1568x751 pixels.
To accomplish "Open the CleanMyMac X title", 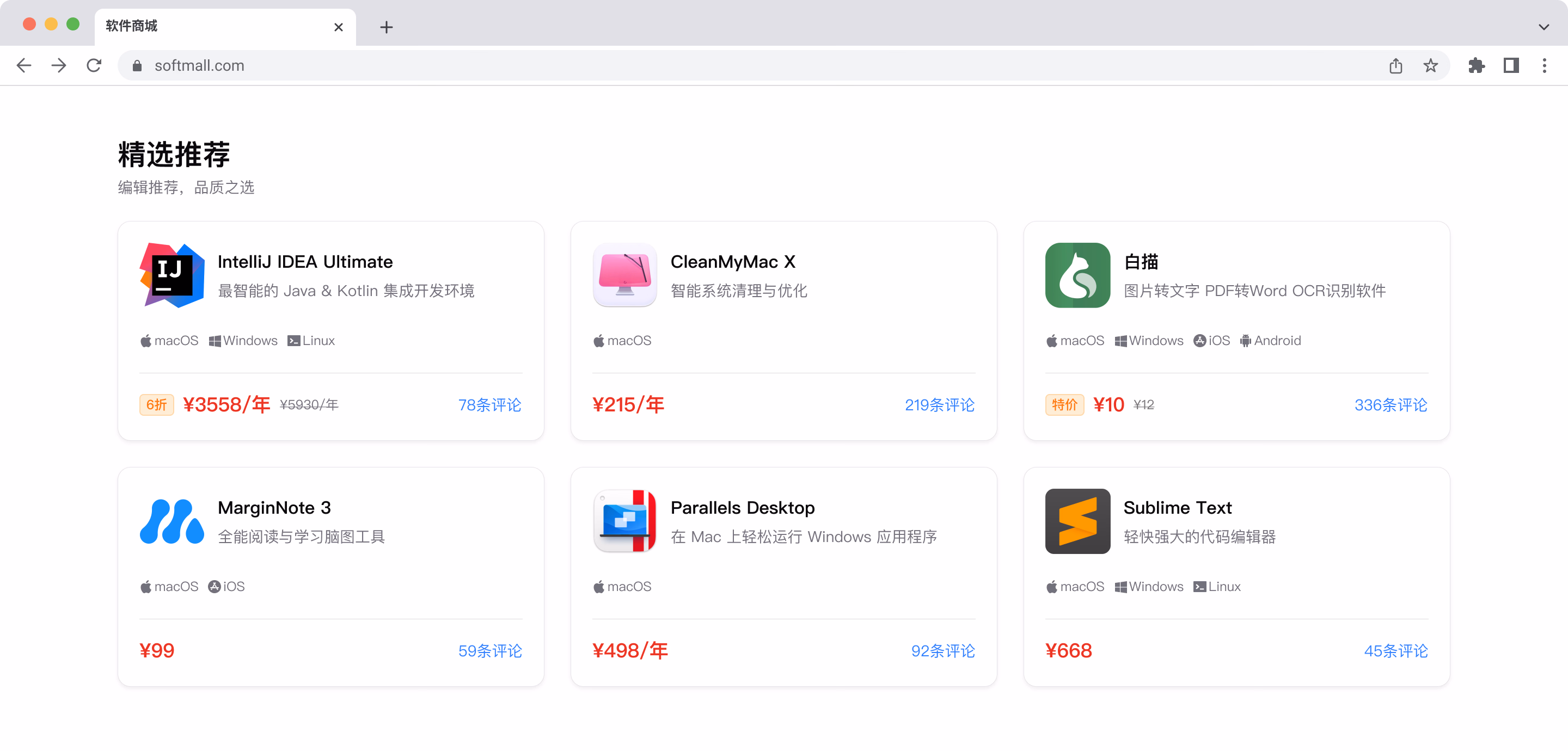I will 733,262.
